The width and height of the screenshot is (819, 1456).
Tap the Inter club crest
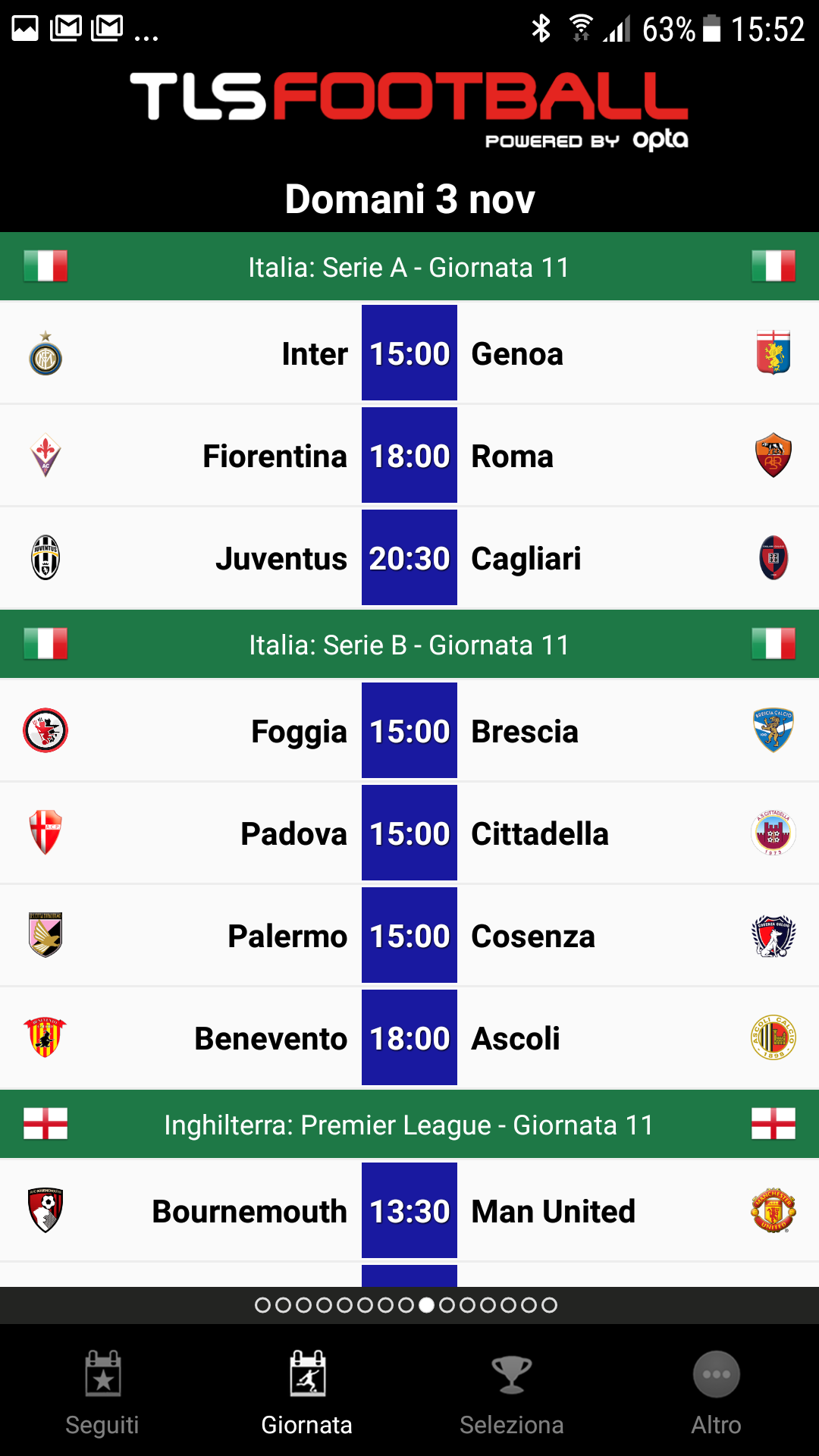point(45,353)
